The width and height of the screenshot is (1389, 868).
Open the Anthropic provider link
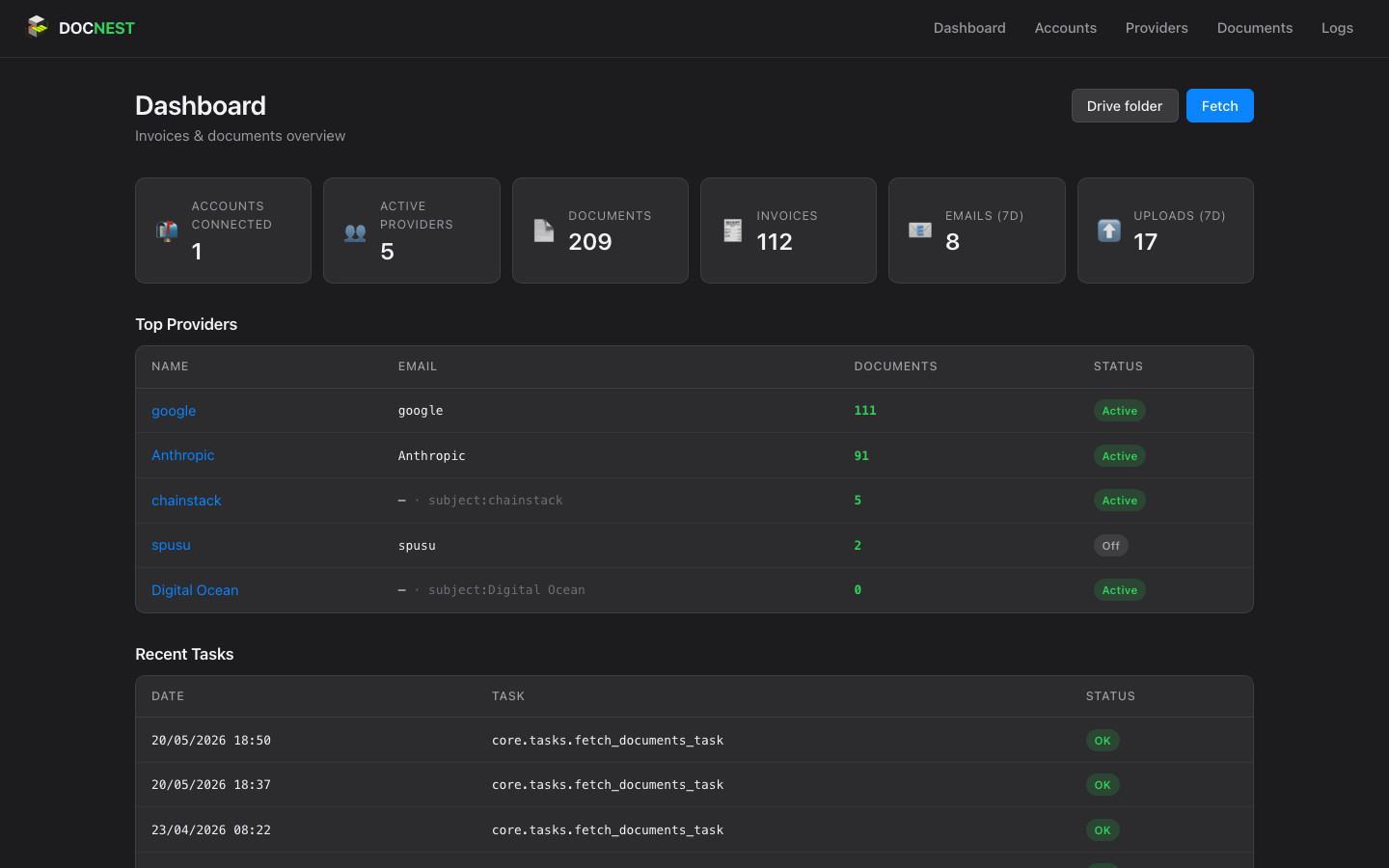point(182,455)
